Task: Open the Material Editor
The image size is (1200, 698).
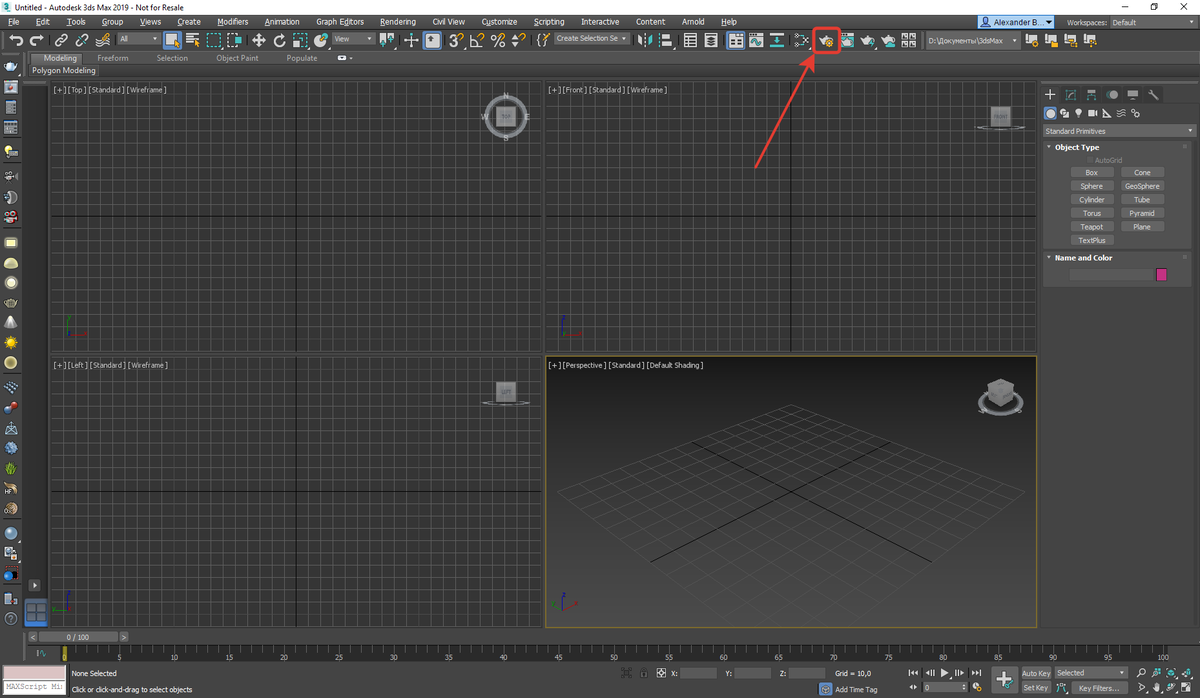Action: [802, 41]
